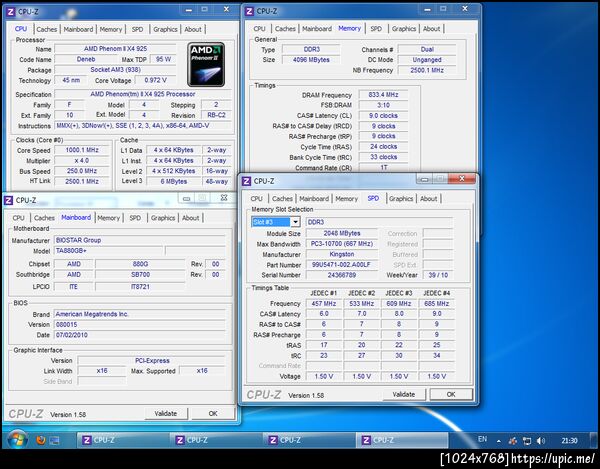Viewport: 600px width, 469px height.
Task: Click OK in SPD window
Action: click(x=451, y=394)
